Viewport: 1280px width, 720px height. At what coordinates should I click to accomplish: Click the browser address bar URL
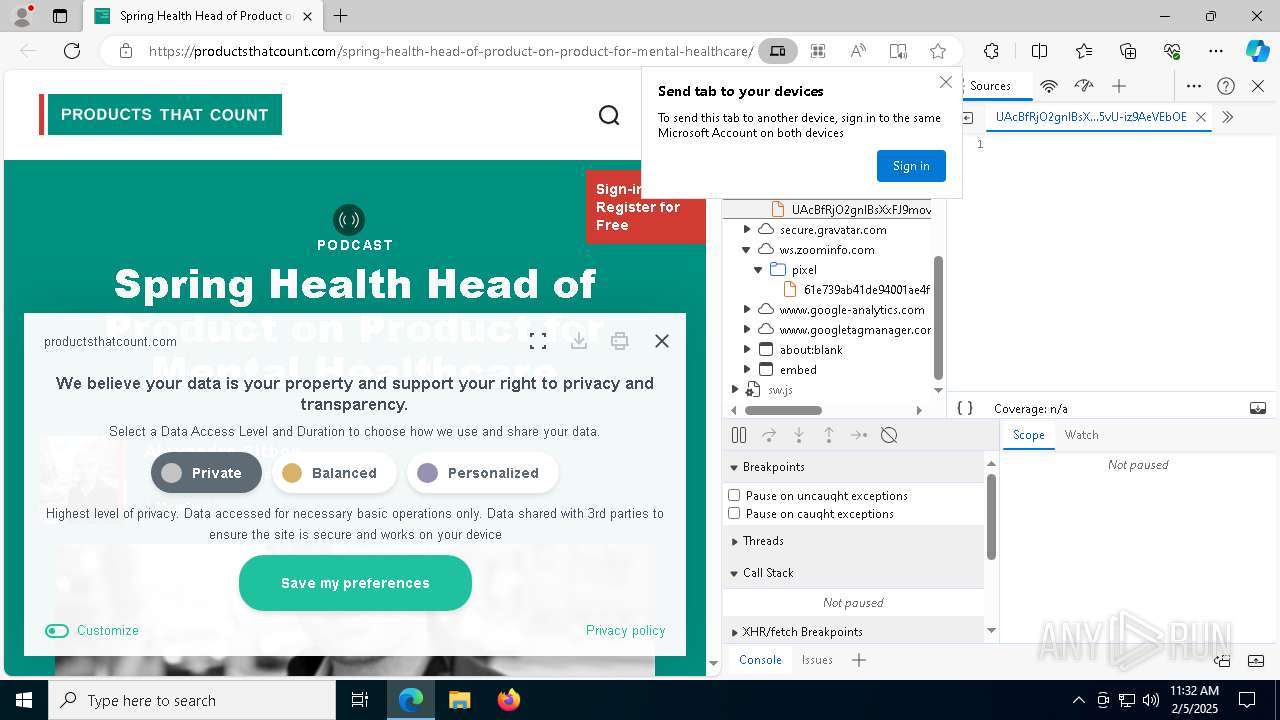click(x=450, y=51)
